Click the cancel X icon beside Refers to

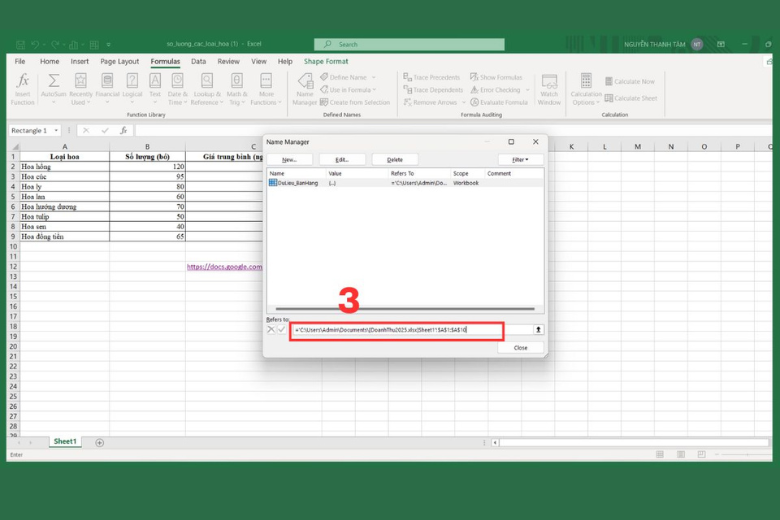(271, 329)
